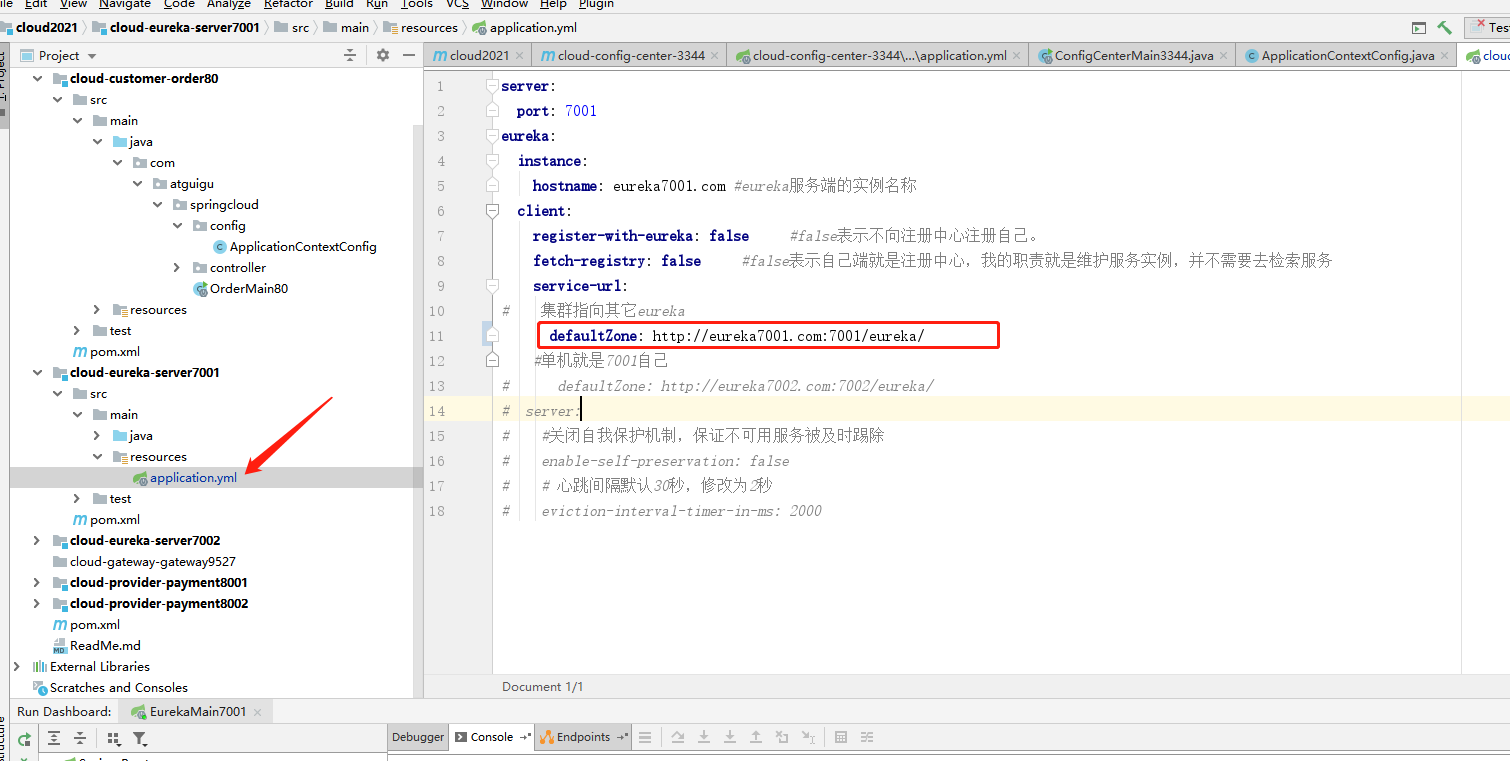Open Project panel settings gear

click(382, 55)
